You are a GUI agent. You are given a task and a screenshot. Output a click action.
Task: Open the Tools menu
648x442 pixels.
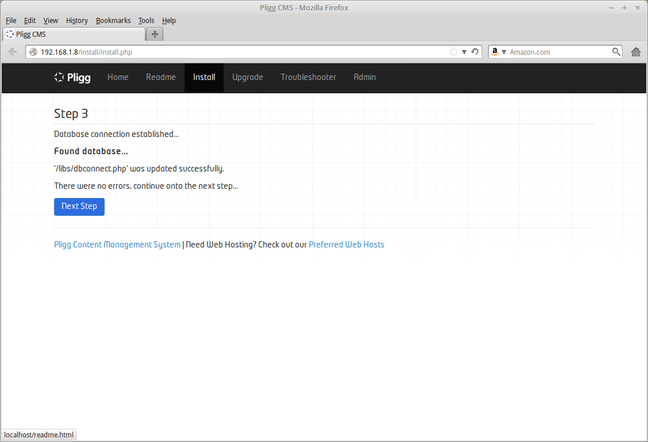(146, 21)
